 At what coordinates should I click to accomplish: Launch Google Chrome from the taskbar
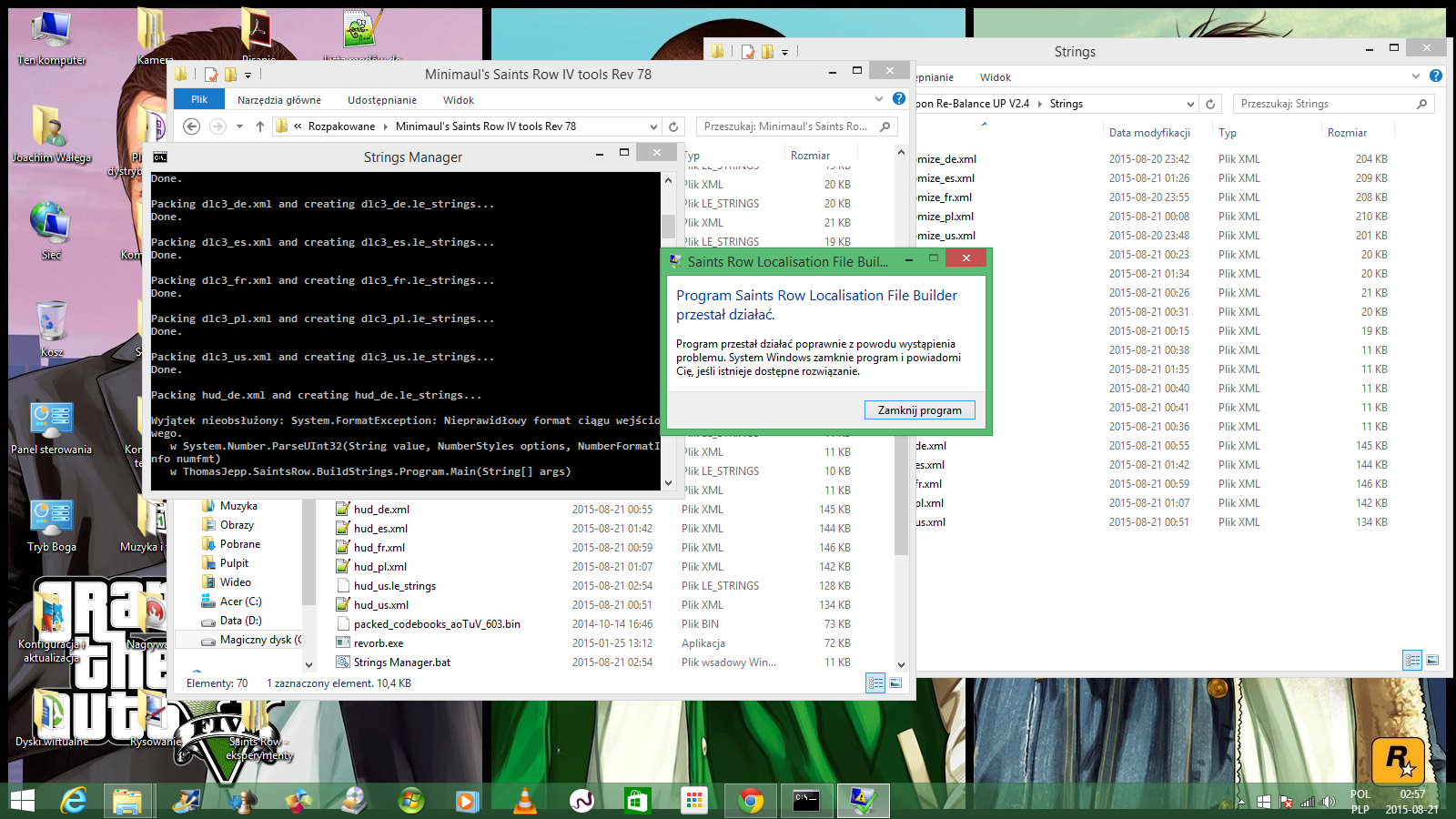751,801
